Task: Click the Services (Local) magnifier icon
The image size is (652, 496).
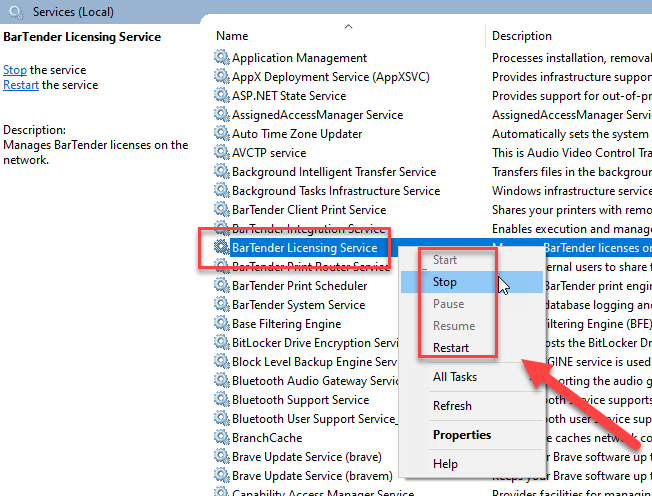Action: (15, 12)
